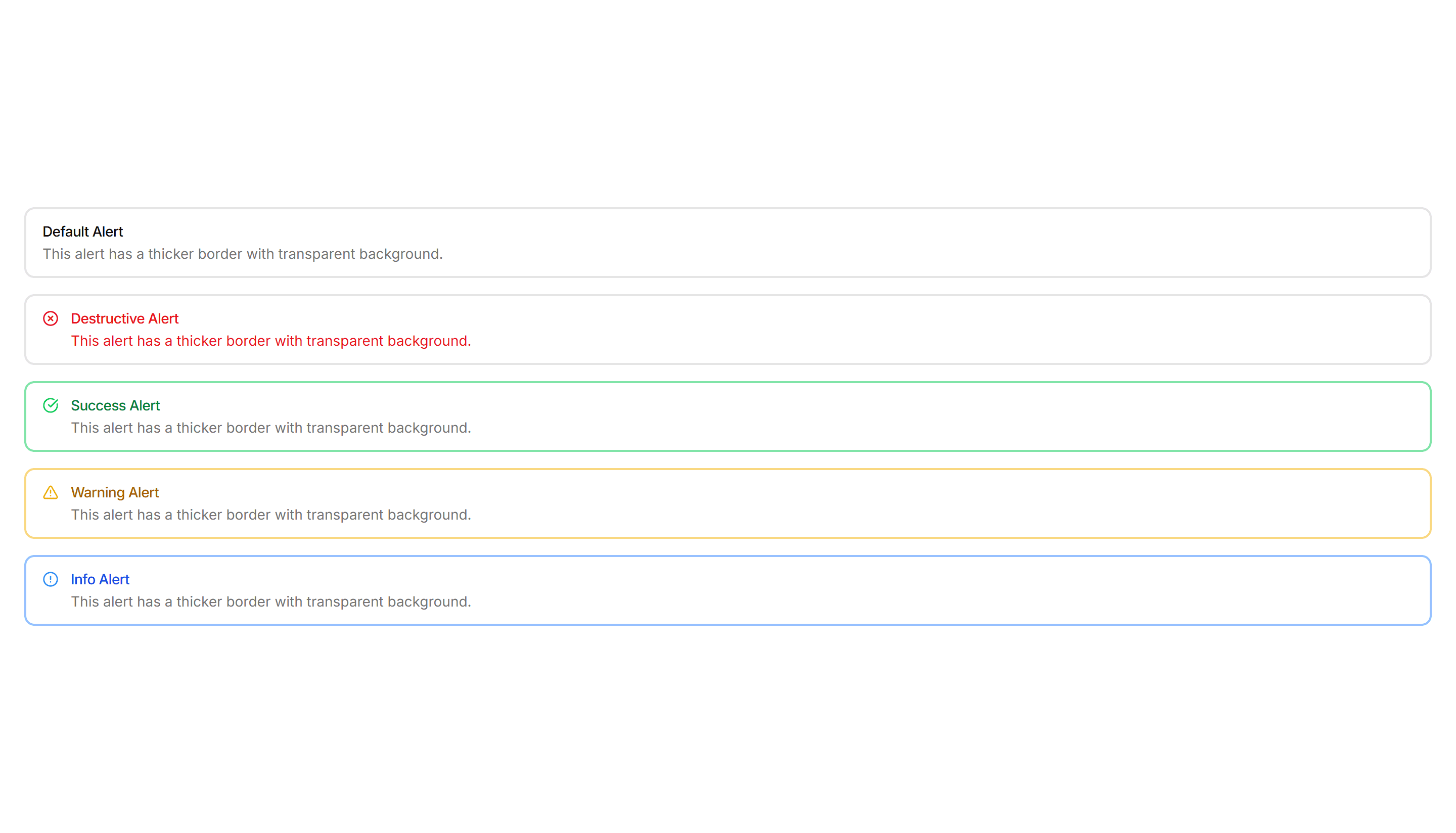The width and height of the screenshot is (1456, 833).
Task: Click the 'Info Alert' title
Action: (100, 580)
